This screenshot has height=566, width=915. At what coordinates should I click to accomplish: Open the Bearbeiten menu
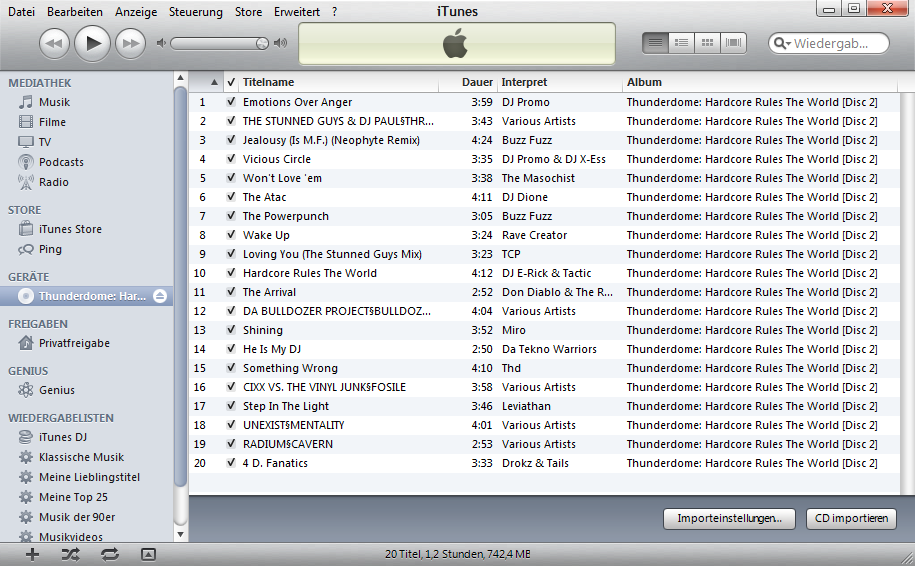pos(74,12)
